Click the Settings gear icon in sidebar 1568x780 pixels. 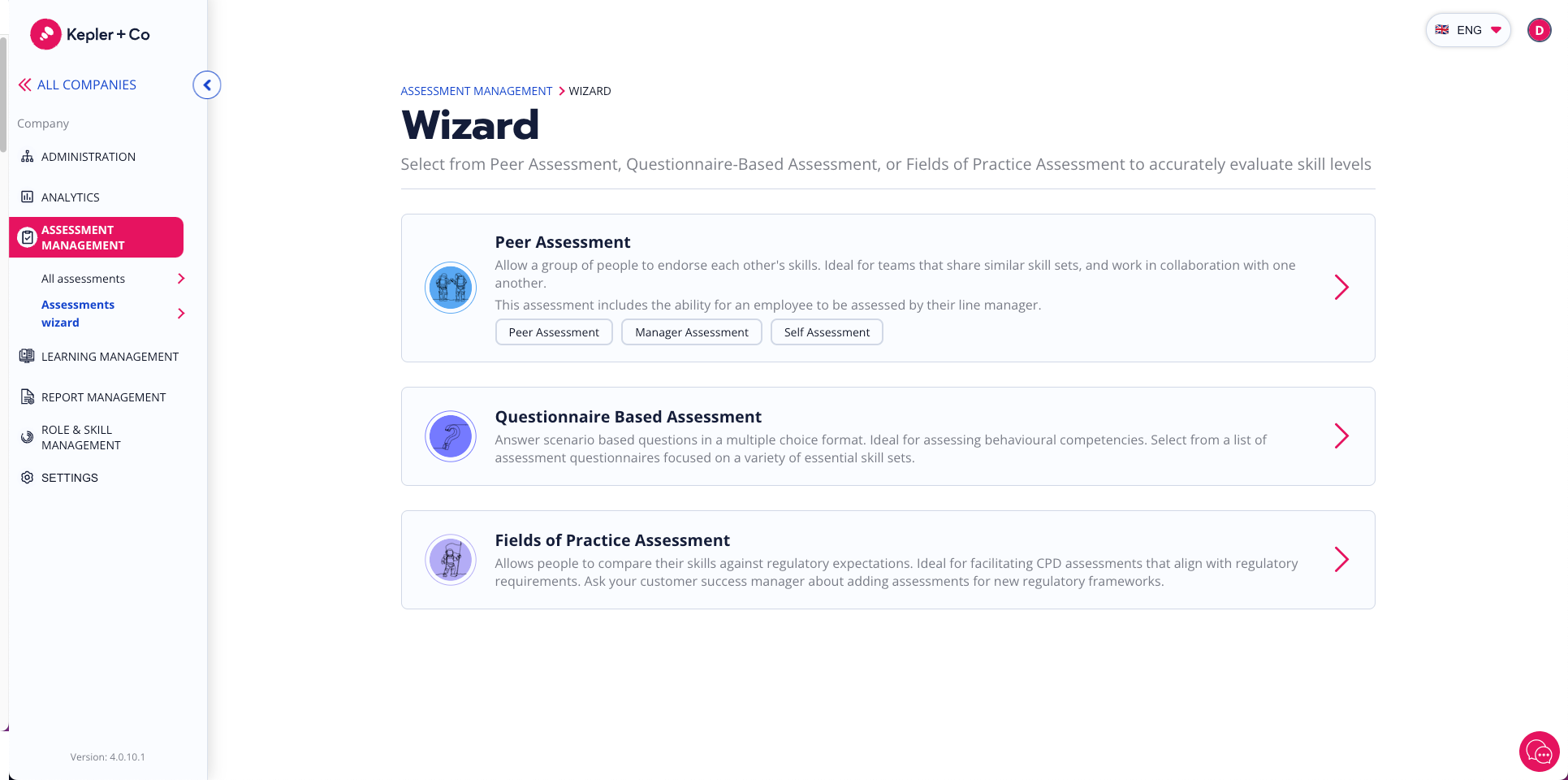(28, 478)
